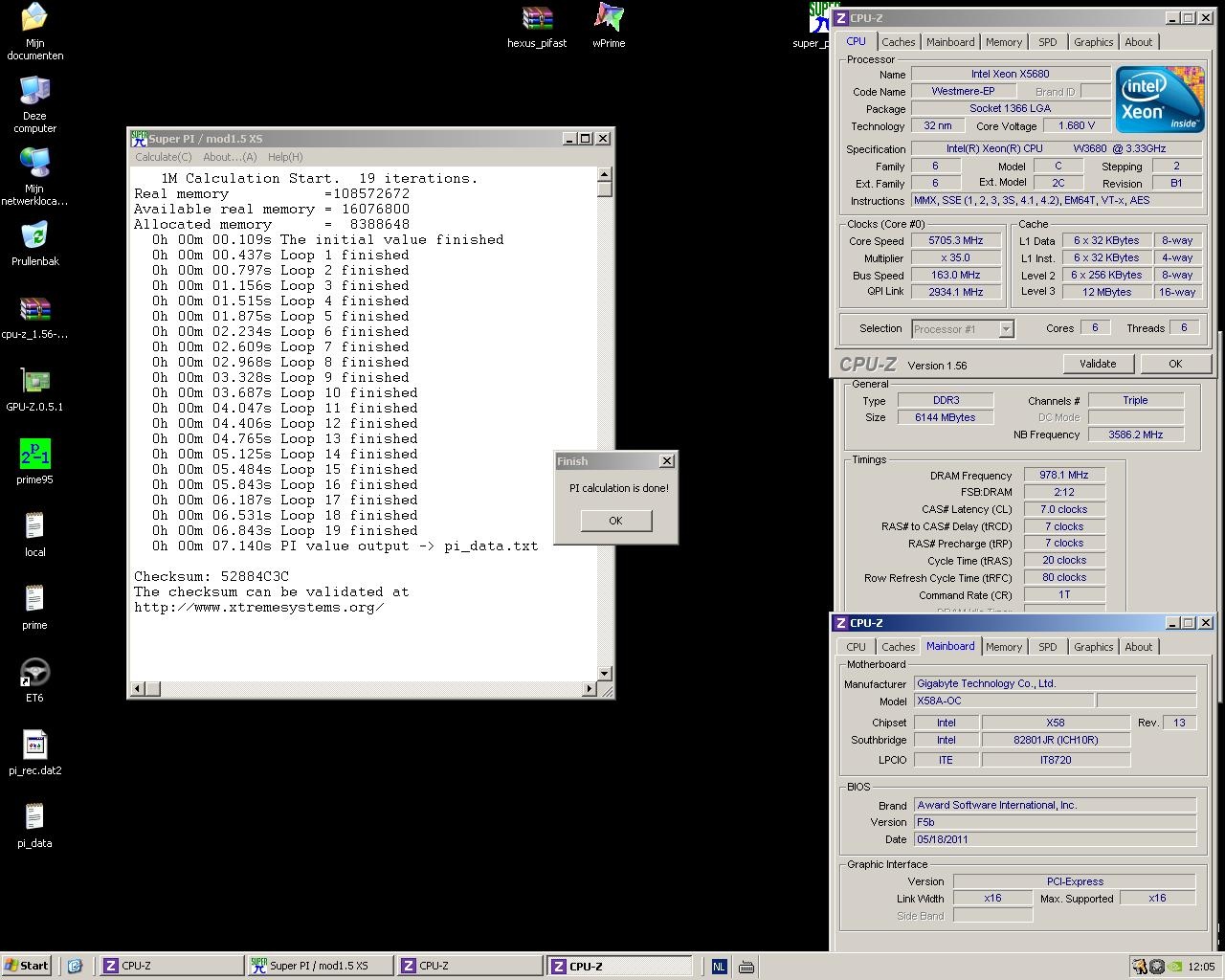The height and width of the screenshot is (980, 1225).
Task: Click the NL language indicator in taskbar
Action: (x=719, y=967)
